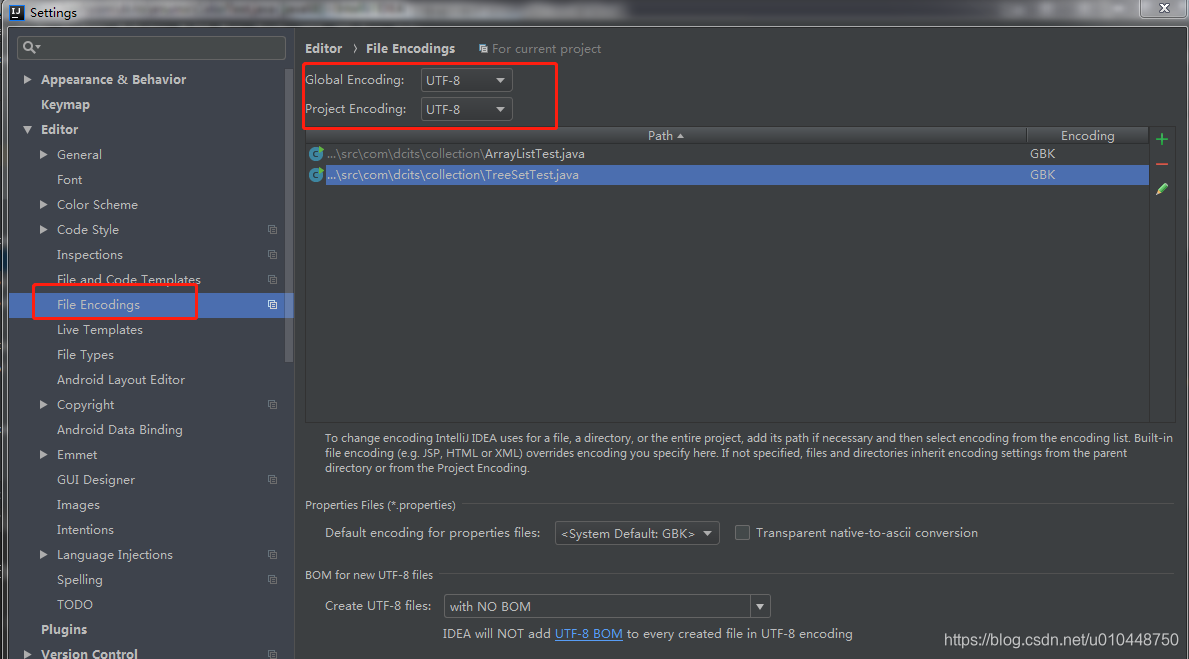The height and width of the screenshot is (659, 1189).
Task: Expand the Language Injections node
Action: coord(43,555)
